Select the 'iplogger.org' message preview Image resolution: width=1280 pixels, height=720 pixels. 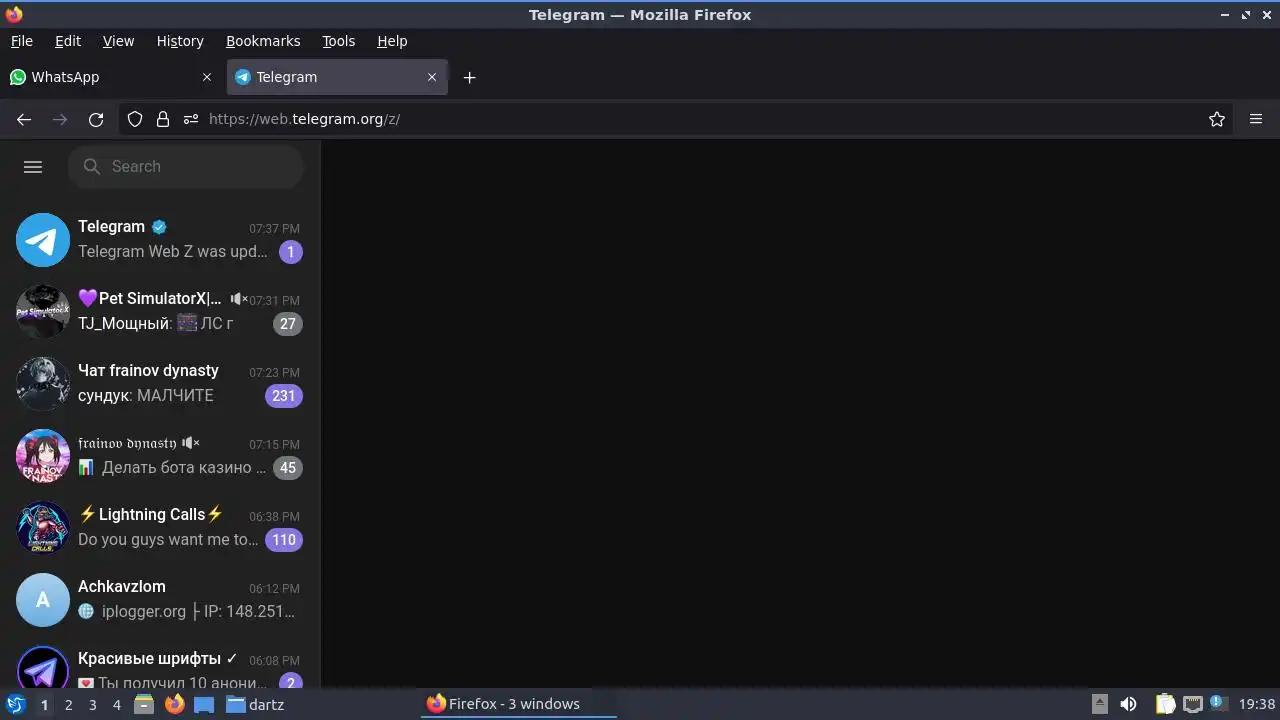coord(187,612)
